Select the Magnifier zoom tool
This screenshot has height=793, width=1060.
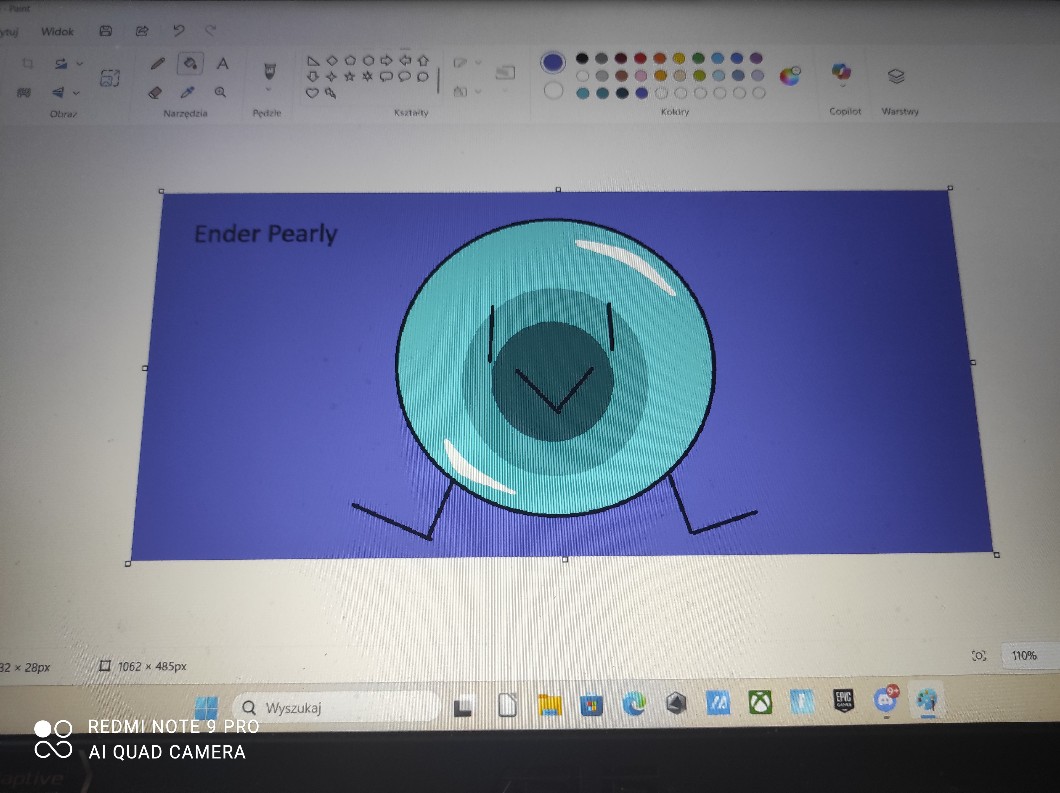pos(220,92)
